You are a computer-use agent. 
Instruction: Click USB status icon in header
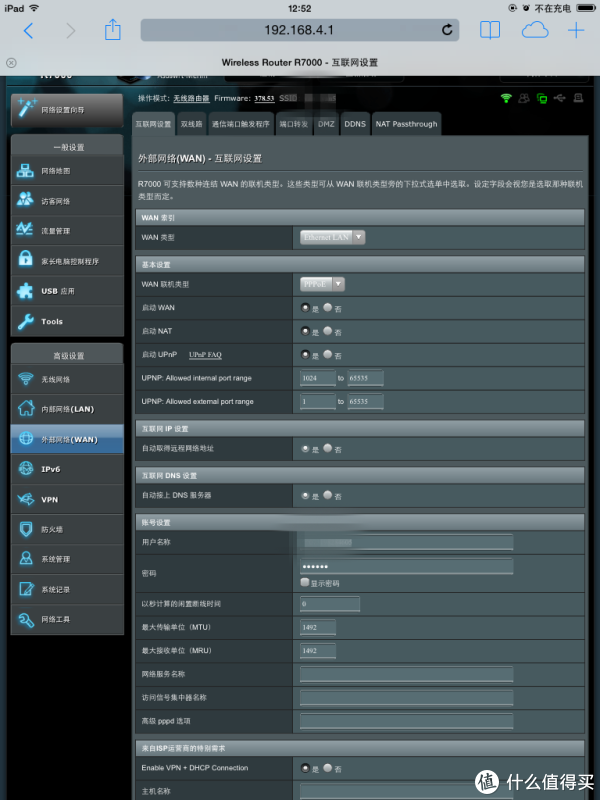point(560,97)
